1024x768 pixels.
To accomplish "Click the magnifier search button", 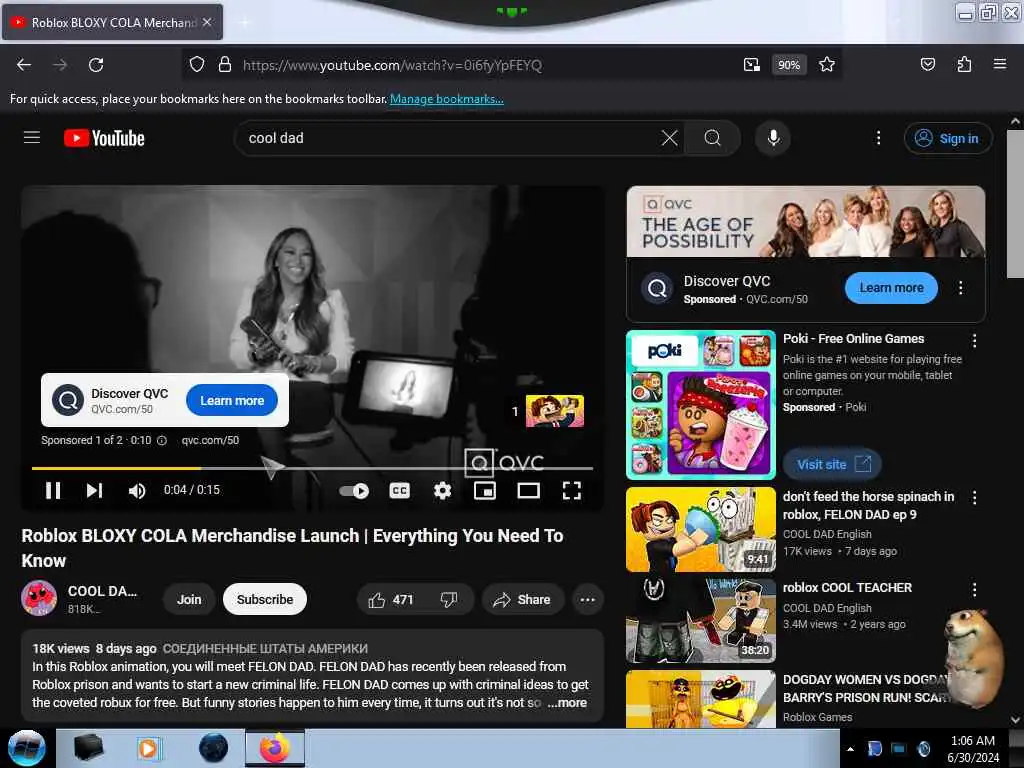I will (x=712, y=138).
